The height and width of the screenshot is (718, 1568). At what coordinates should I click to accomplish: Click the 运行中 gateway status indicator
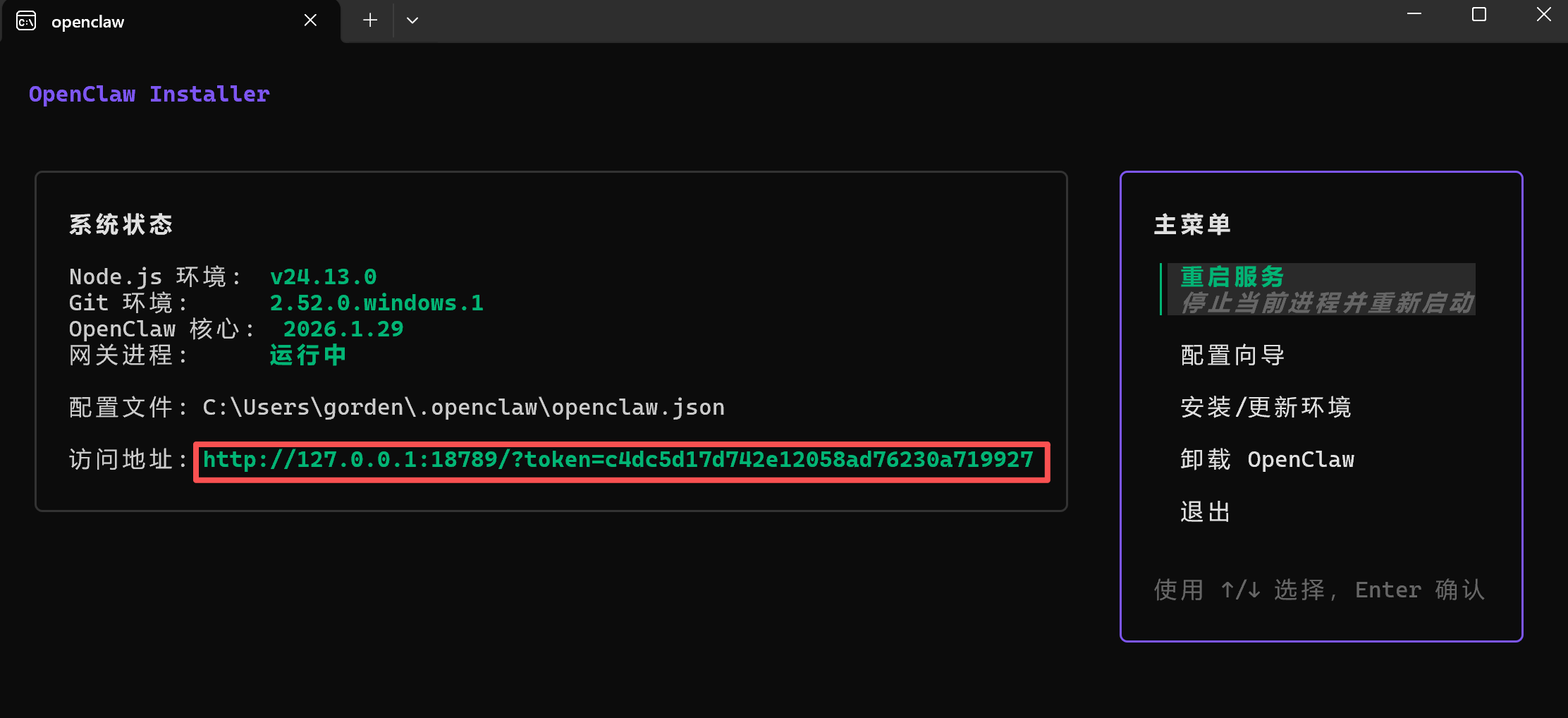(308, 355)
